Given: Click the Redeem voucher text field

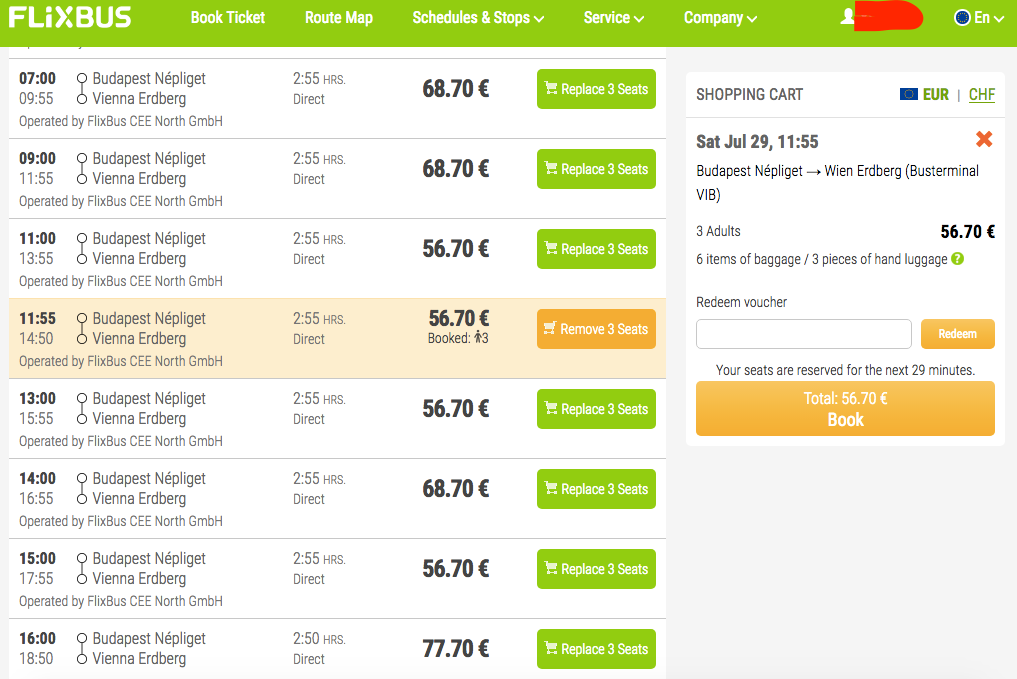Looking at the screenshot, I should click(x=803, y=334).
